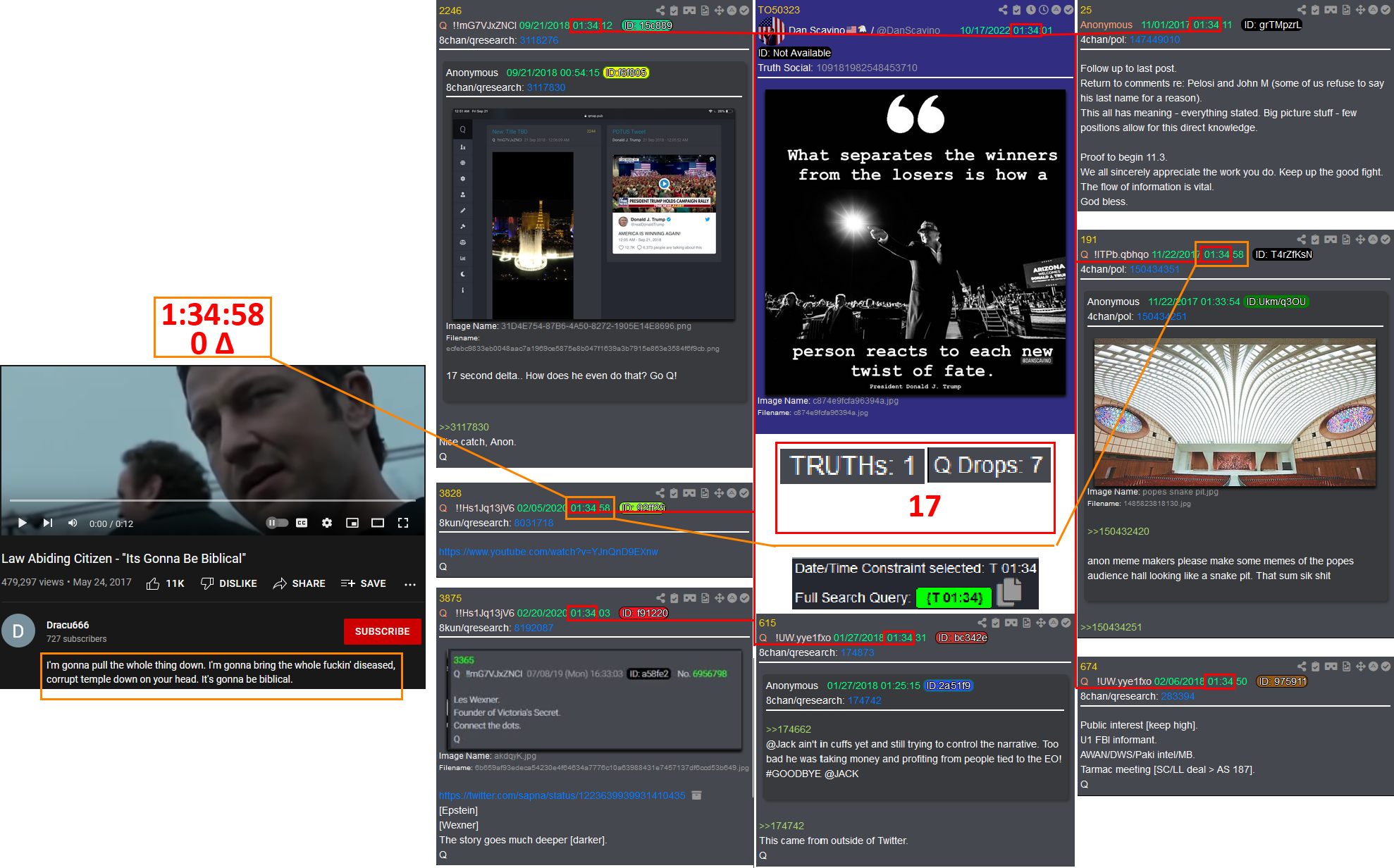Click the checkmark circle on post TO50323
Viewport: 1394px width, 868px height.
click(x=1068, y=10)
